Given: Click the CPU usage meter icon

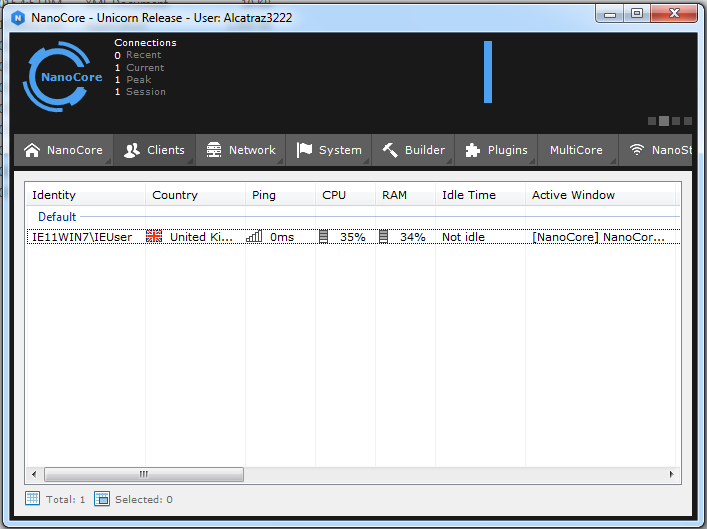Looking at the screenshot, I should point(323,236).
